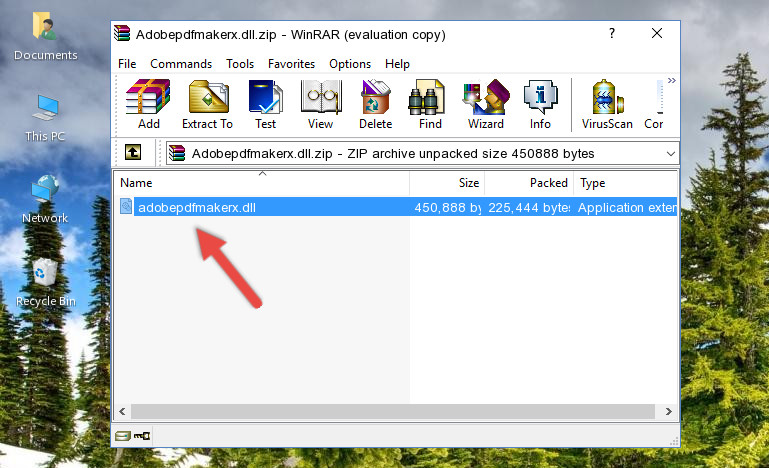Screen dimensions: 769x468
Task: Click the Extract To toolbar icon
Action: [x=207, y=104]
